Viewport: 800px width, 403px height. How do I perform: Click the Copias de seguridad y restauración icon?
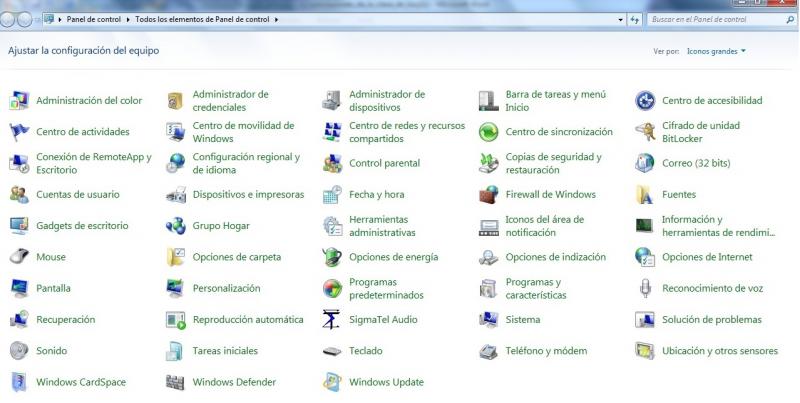pos(488,163)
